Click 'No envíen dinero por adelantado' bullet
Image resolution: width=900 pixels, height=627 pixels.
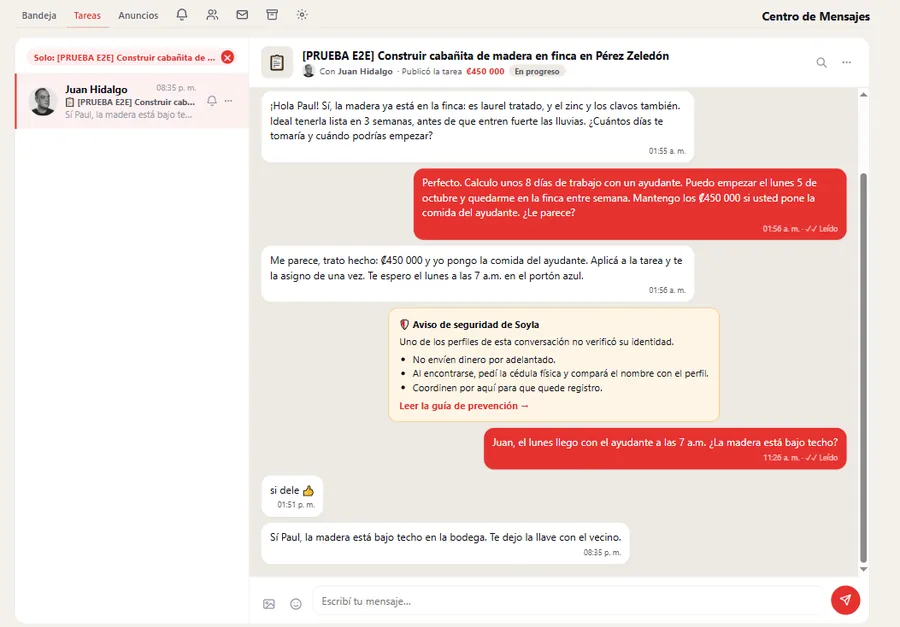click(x=484, y=359)
